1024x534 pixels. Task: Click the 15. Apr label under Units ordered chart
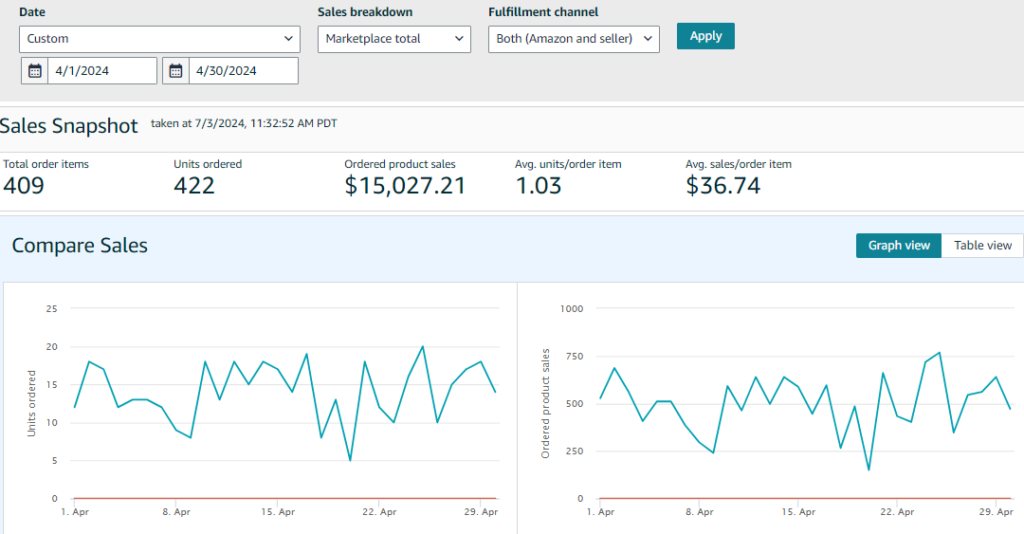pos(277,511)
